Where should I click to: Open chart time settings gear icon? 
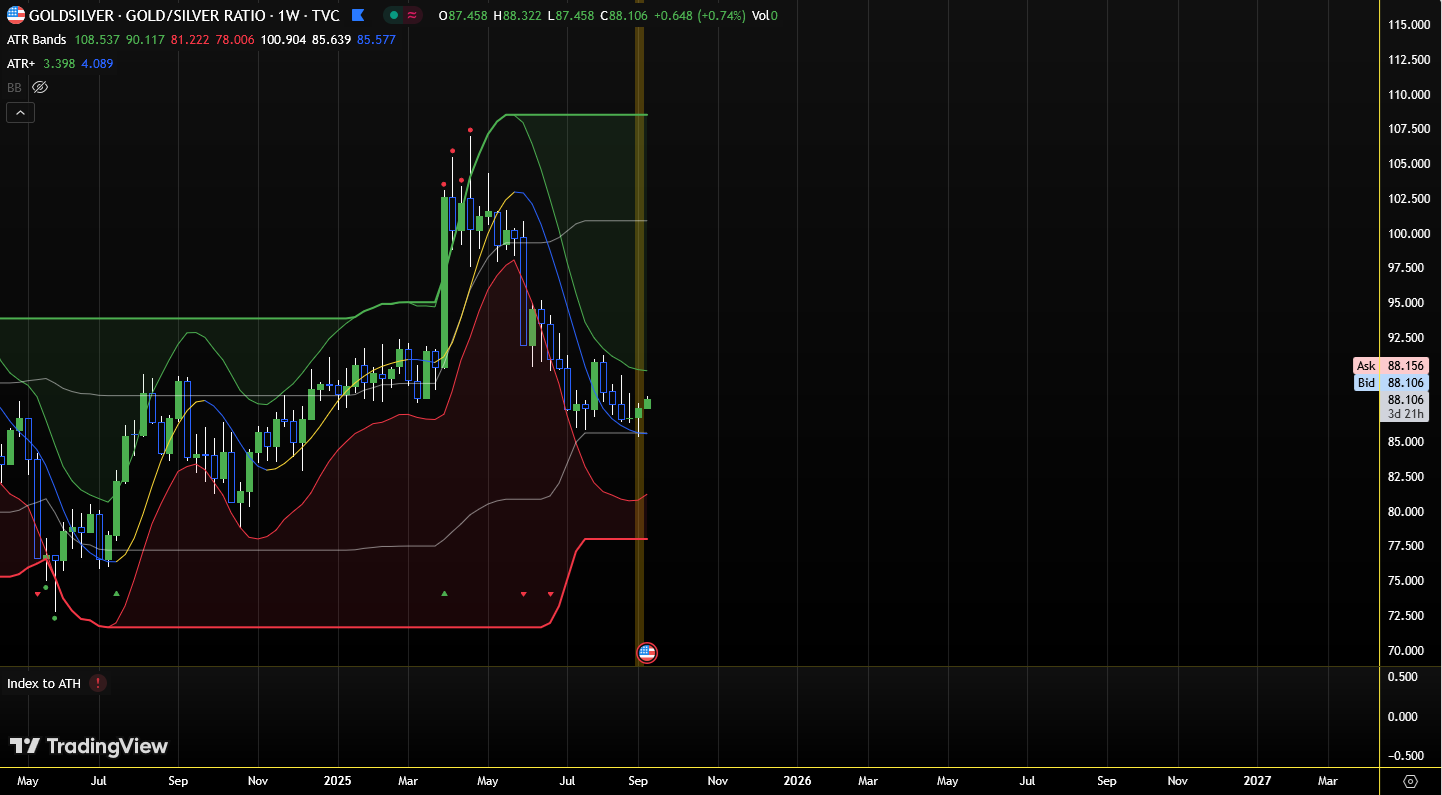click(x=1410, y=780)
